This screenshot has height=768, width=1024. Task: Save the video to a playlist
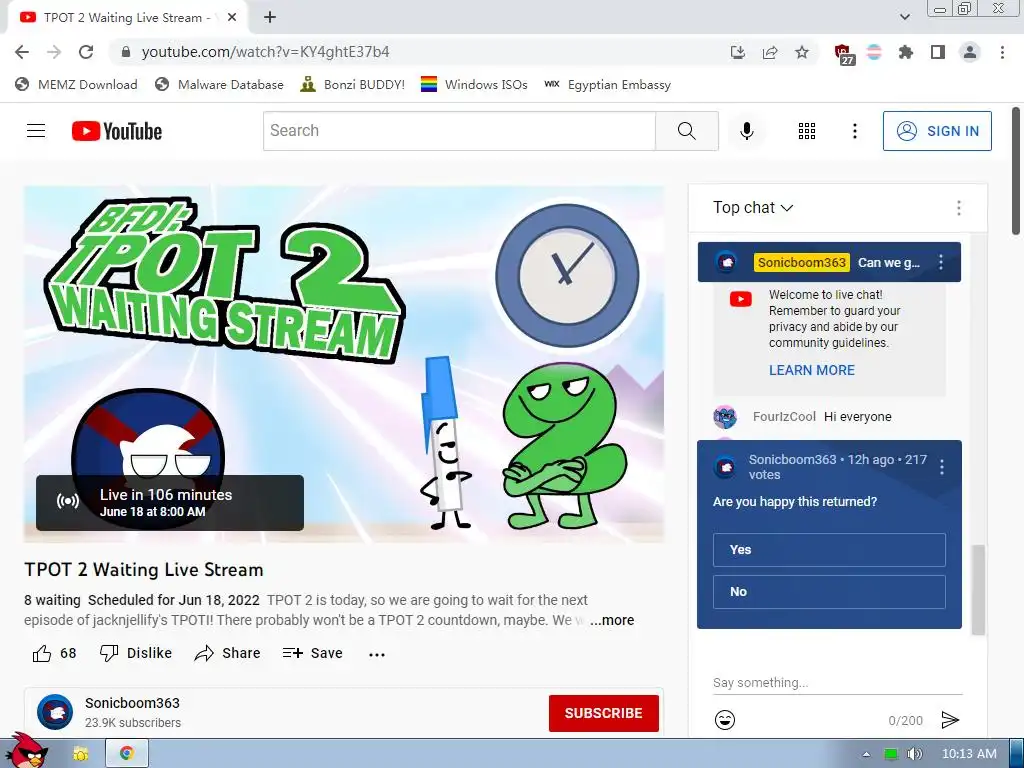(313, 653)
